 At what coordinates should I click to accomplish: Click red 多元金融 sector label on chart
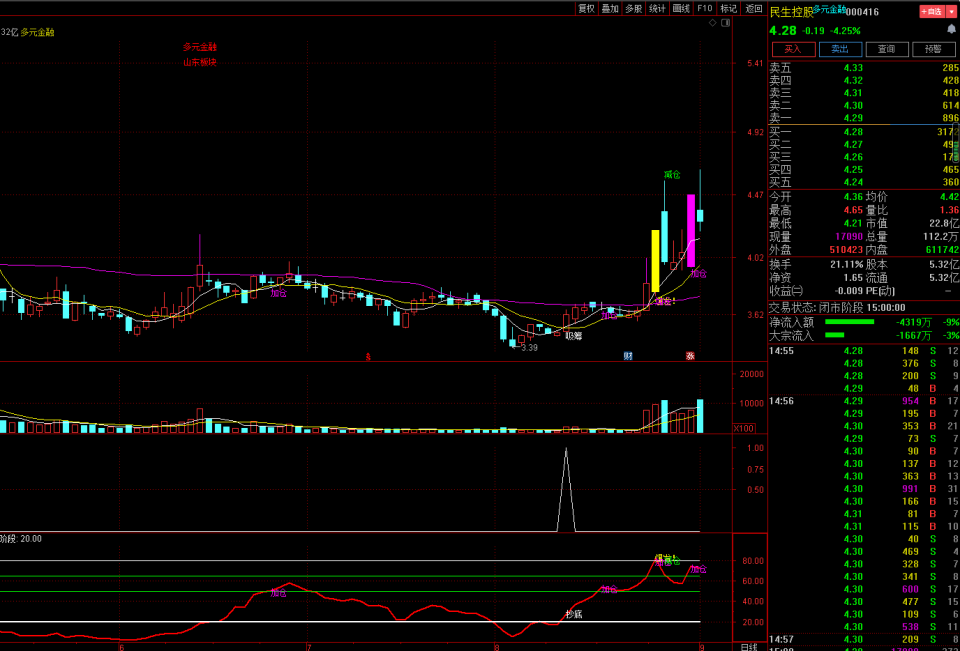pyautogui.click(x=200, y=47)
